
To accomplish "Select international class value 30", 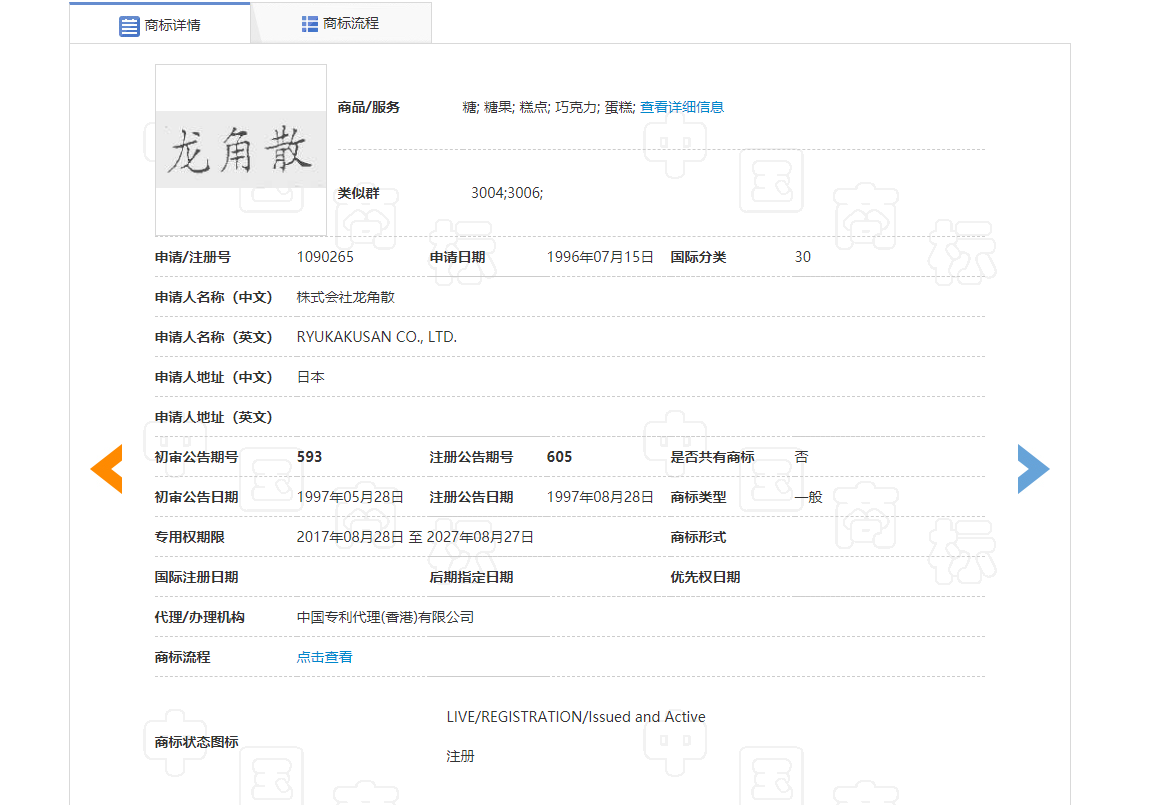I will click(803, 257).
